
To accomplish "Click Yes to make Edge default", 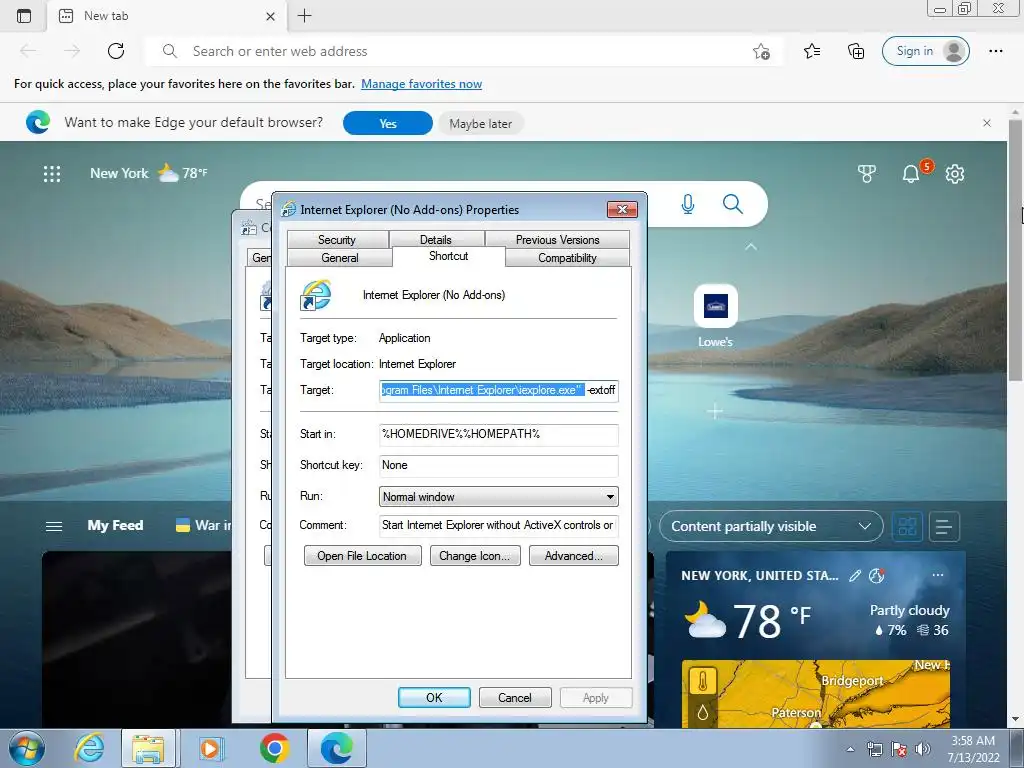I will click(x=388, y=123).
